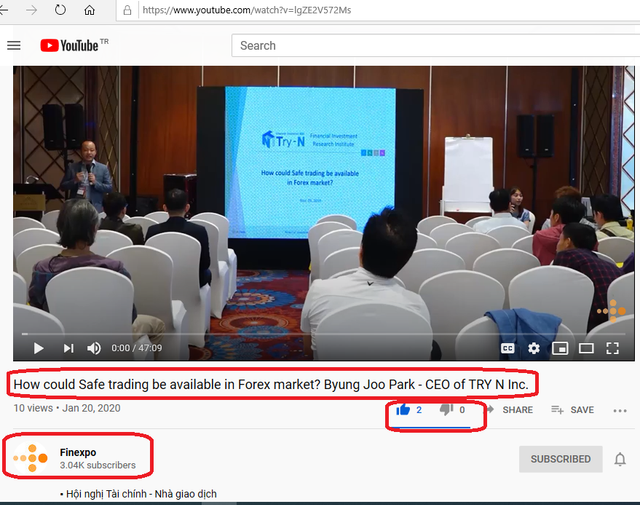Open video settings gear
The height and width of the screenshot is (505, 640).
coord(533,348)
